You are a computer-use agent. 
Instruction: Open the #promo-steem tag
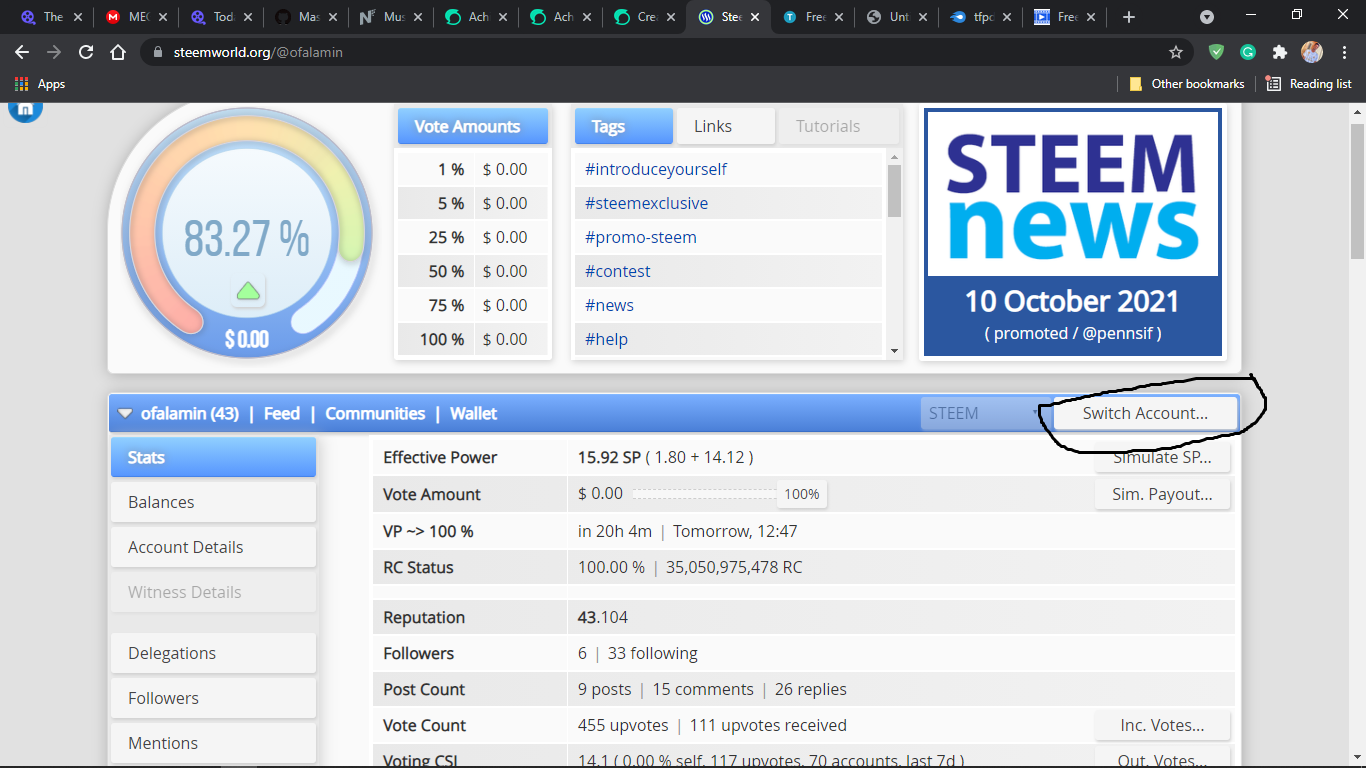point(641,237)
